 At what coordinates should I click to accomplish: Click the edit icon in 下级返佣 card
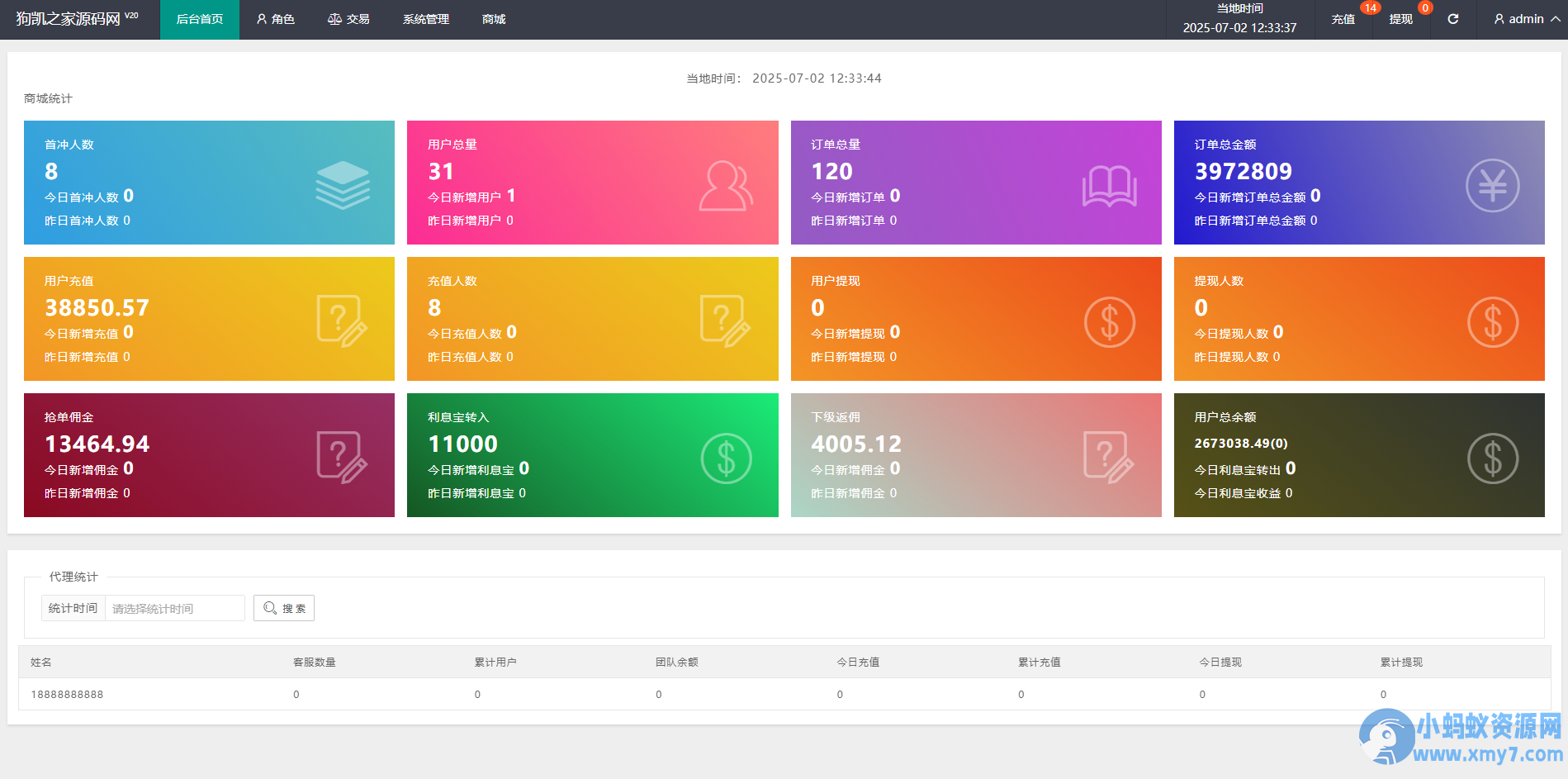click(1108, 457)
